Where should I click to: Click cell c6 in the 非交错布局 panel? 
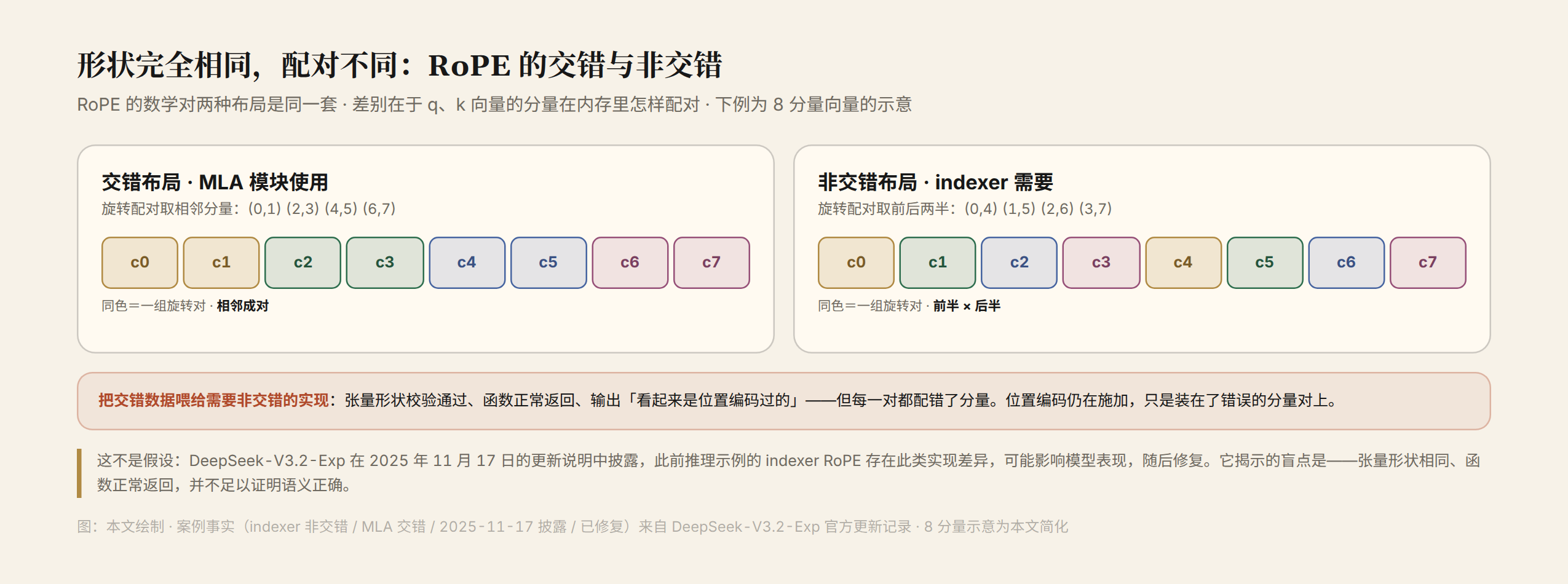(x=1346, y=262)
